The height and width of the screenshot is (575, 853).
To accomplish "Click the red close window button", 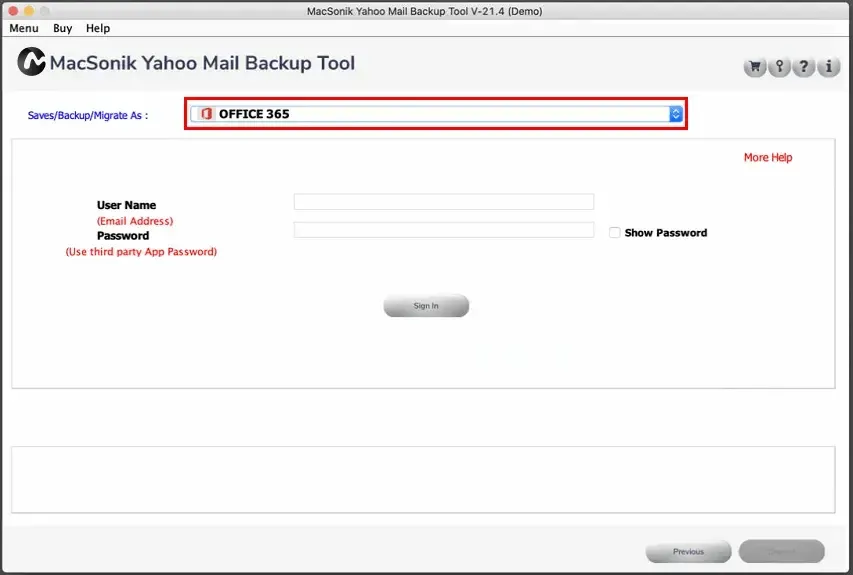I will point(14,11).
